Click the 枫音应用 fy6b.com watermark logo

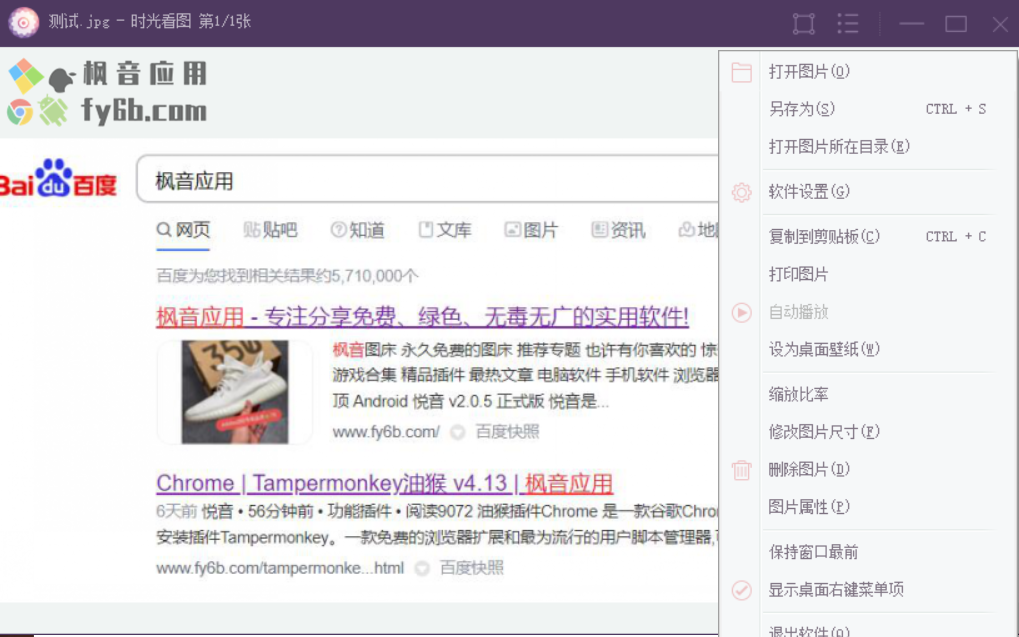click(107, 92)
